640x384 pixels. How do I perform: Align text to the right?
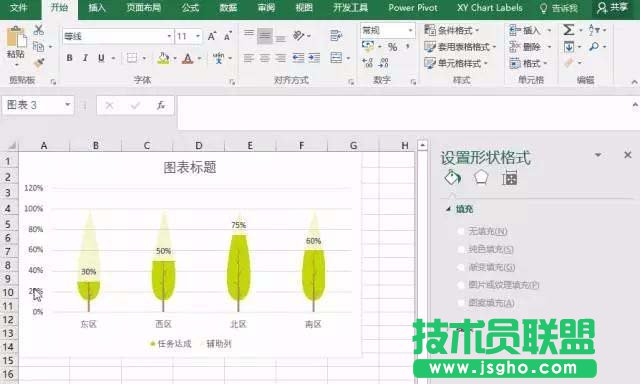pyautogui.click(x=280, y=58)
